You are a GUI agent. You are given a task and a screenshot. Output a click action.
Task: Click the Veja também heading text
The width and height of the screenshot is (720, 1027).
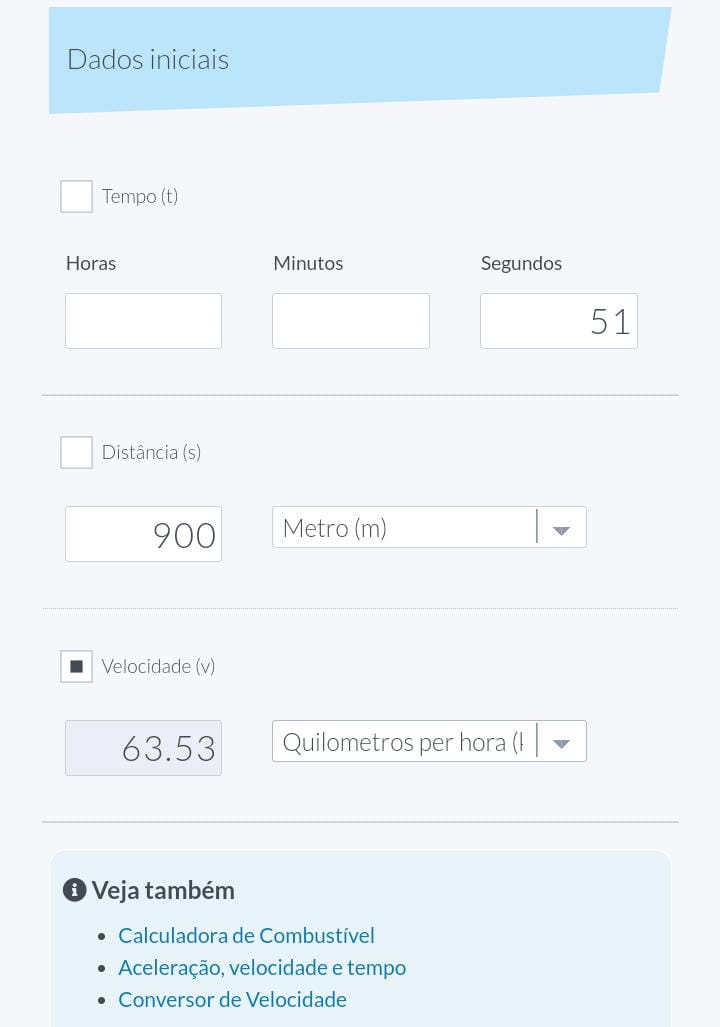tap(163, 890)
